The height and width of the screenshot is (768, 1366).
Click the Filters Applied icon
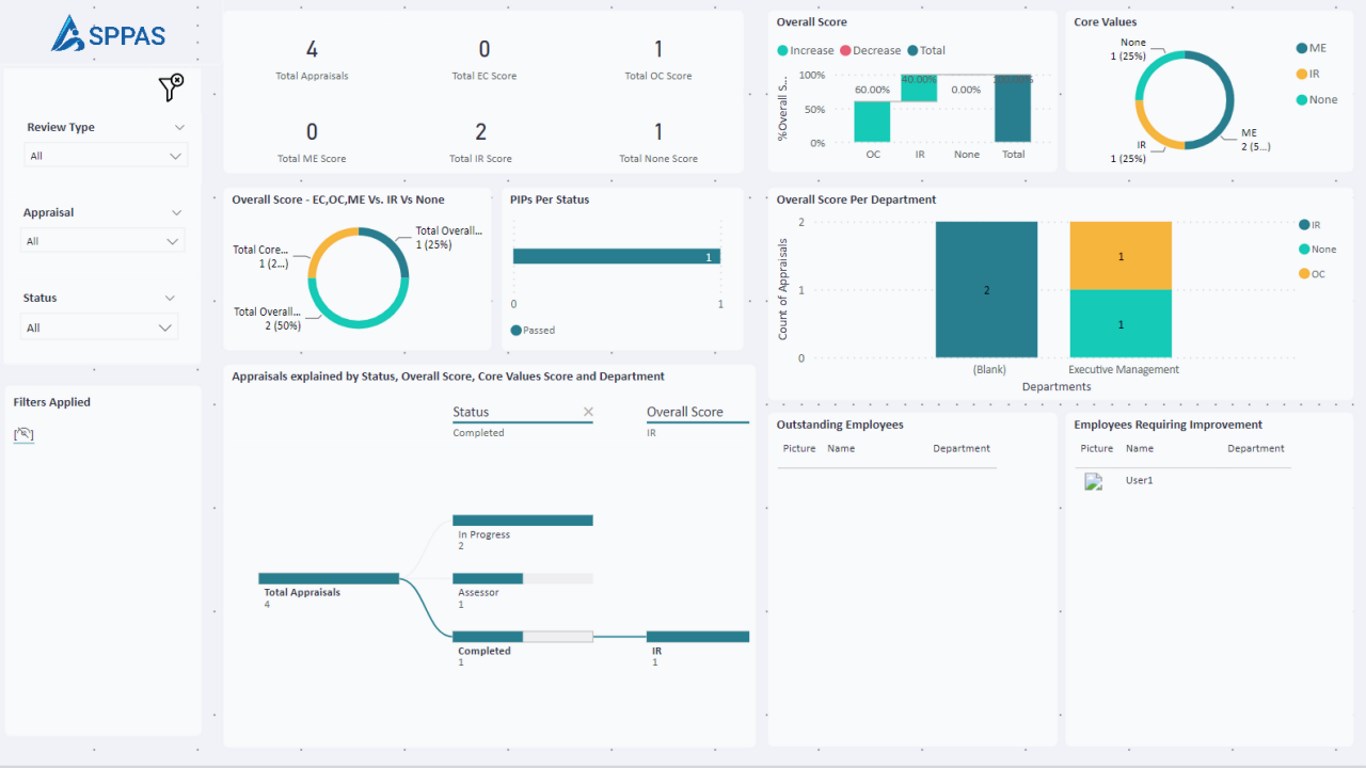[x=24, y=435]
